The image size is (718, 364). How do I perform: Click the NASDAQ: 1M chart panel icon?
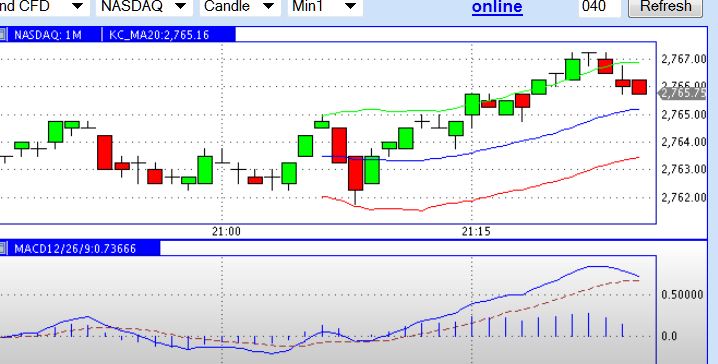(3, 34)
